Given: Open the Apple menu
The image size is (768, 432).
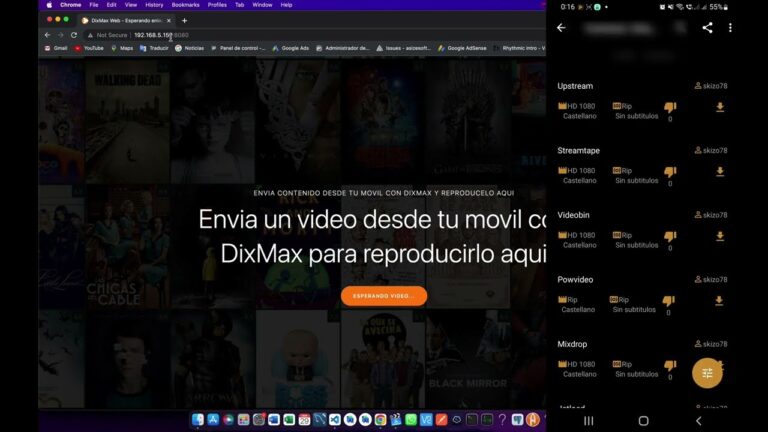Looking at the screenshot, I should coord(49,5).
